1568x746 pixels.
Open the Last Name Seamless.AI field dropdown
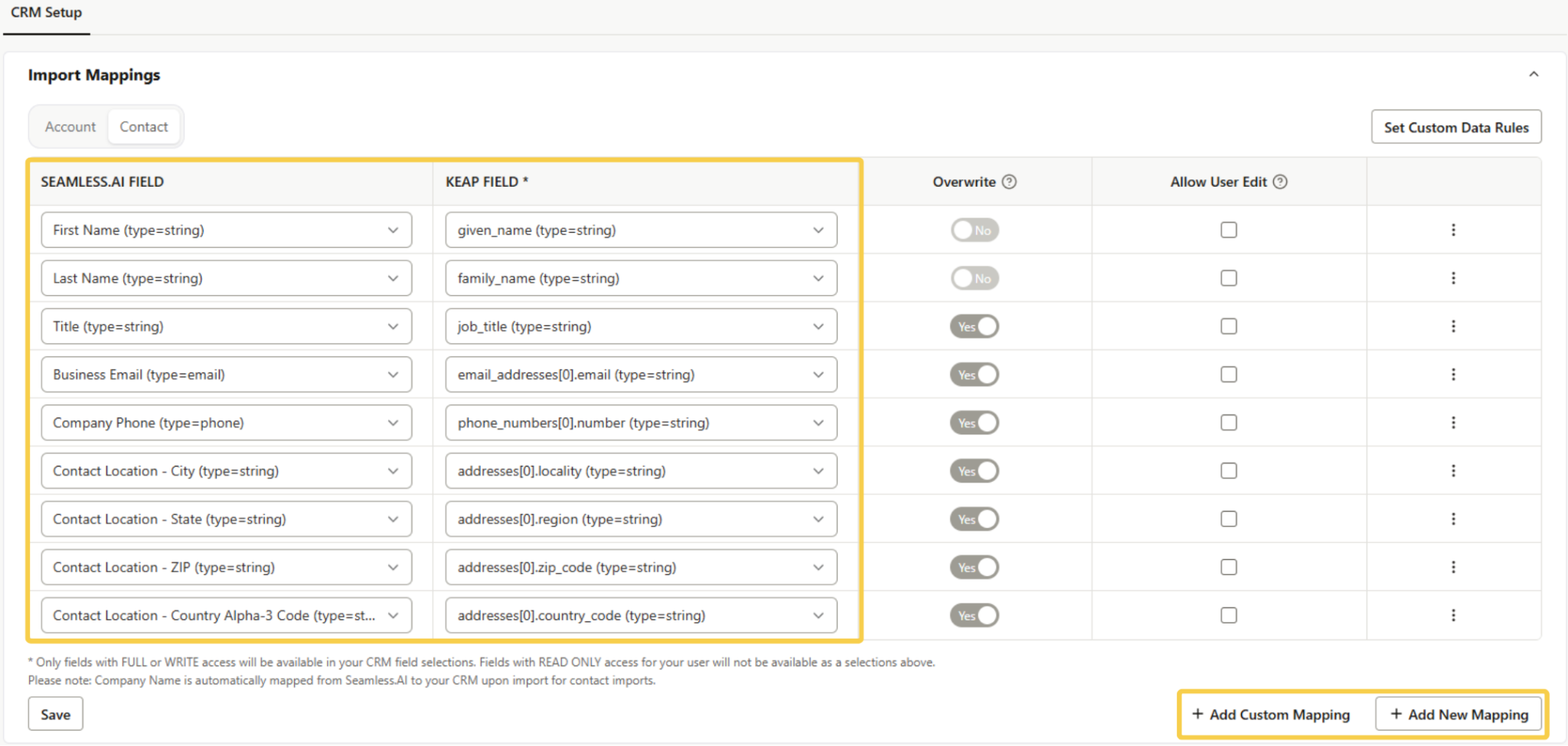click(227, 278)
